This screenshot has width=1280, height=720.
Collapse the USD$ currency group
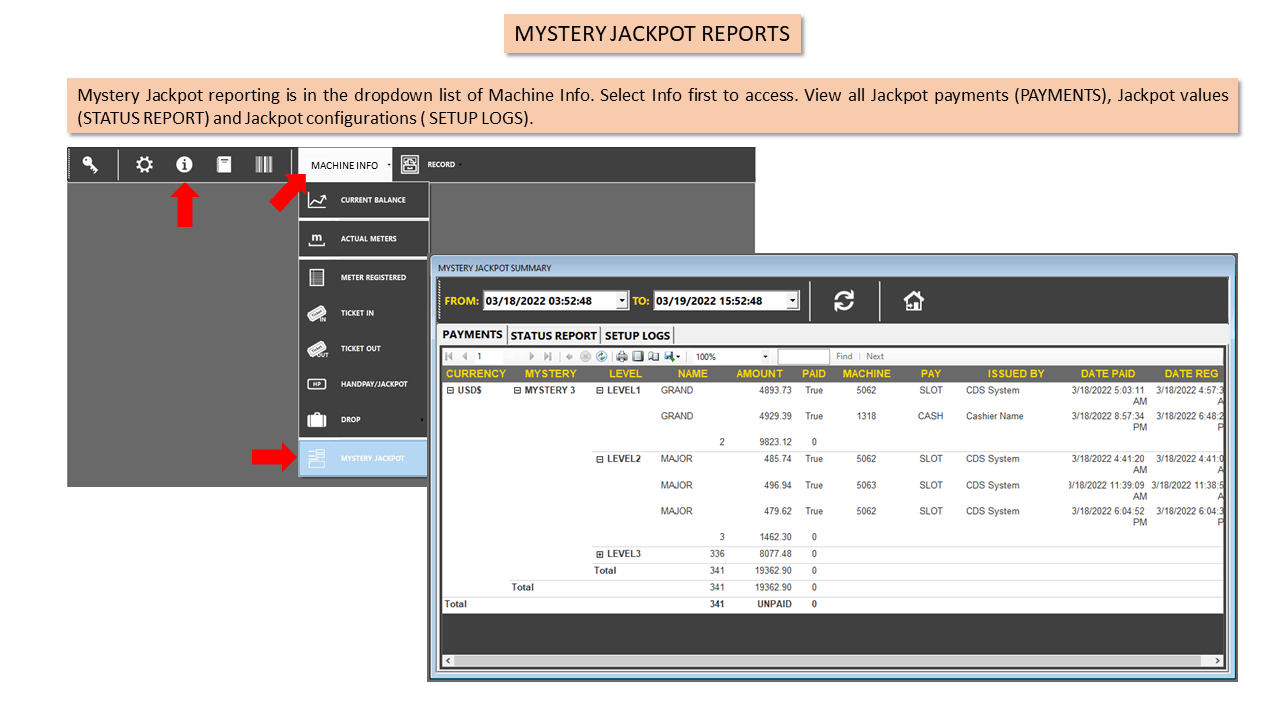(450, 390)
